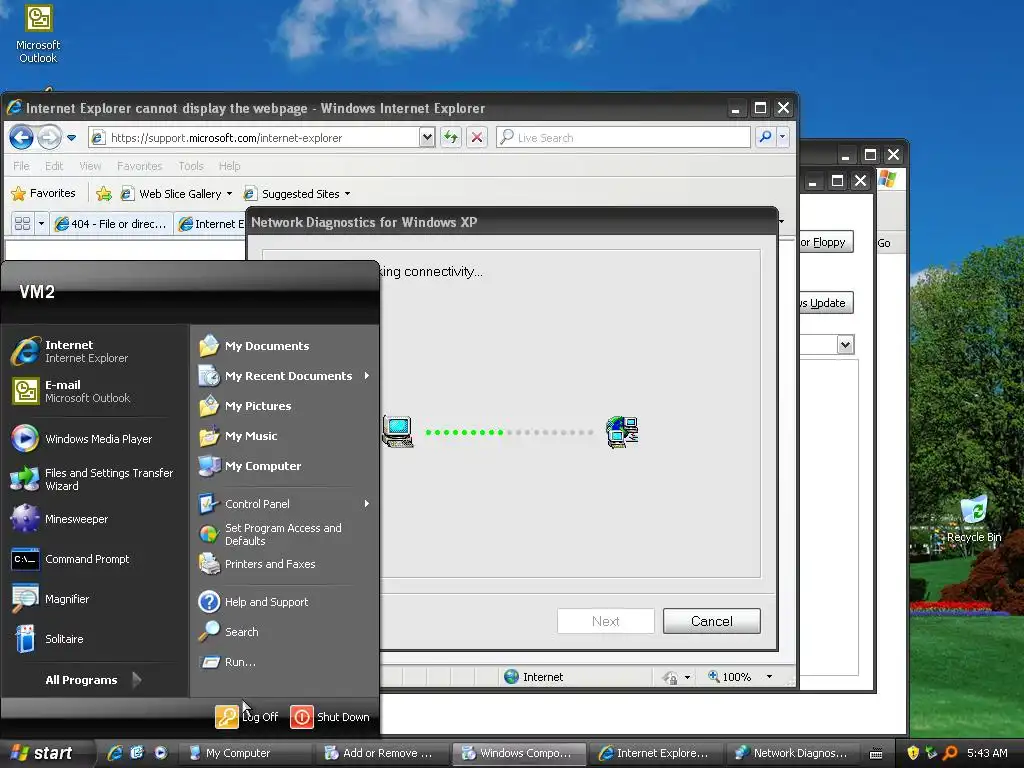Click Next in Network Diagnostics

605,621
